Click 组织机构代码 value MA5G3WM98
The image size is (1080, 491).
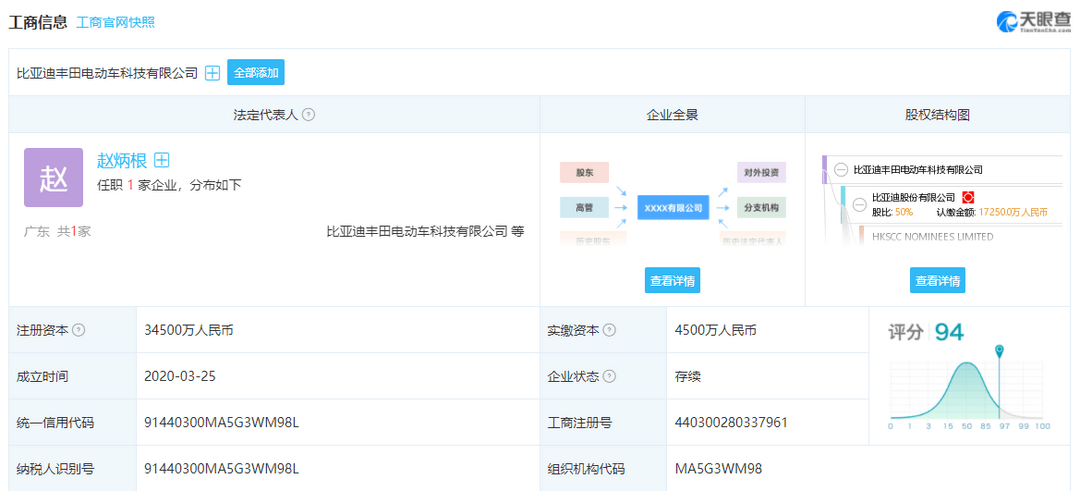(x=718, y=469)
